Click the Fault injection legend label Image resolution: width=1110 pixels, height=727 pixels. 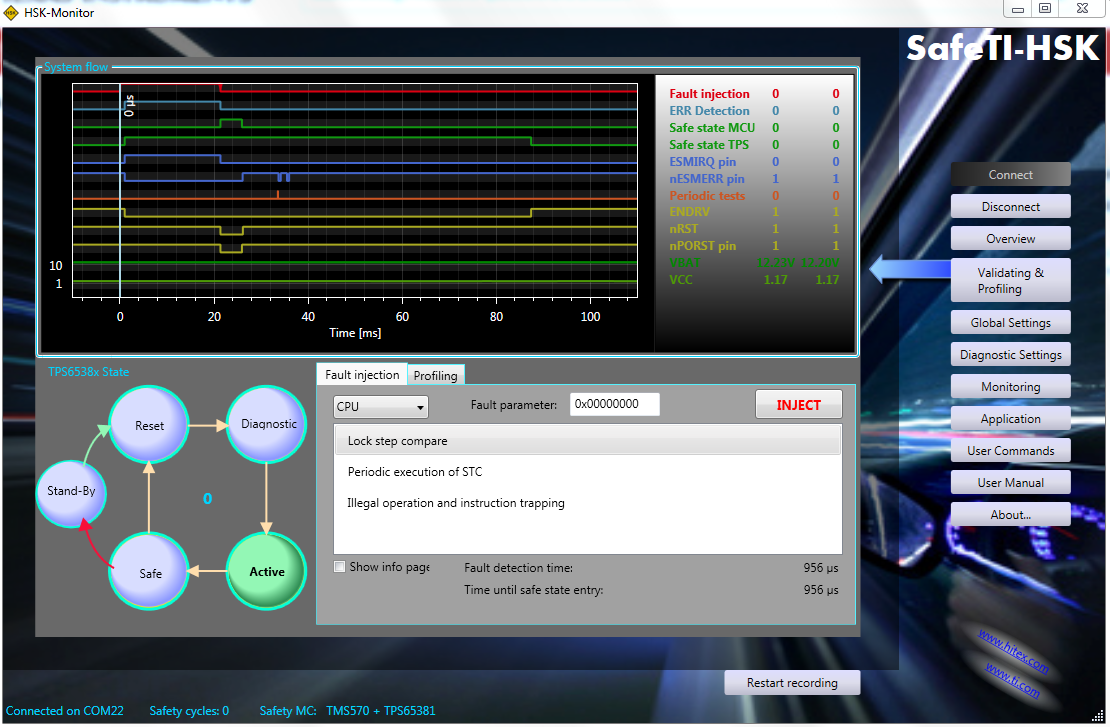709,93
